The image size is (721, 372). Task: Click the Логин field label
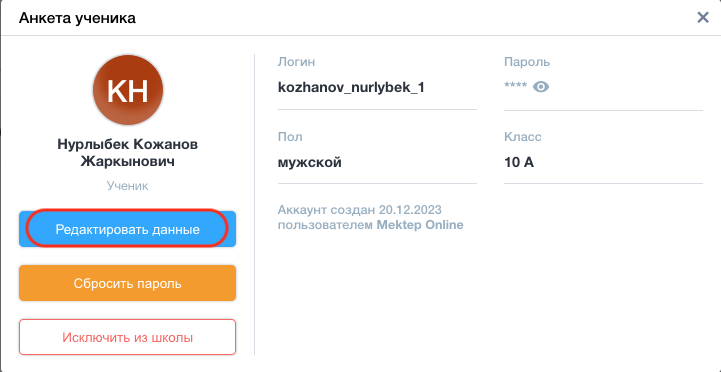point(297,62)
